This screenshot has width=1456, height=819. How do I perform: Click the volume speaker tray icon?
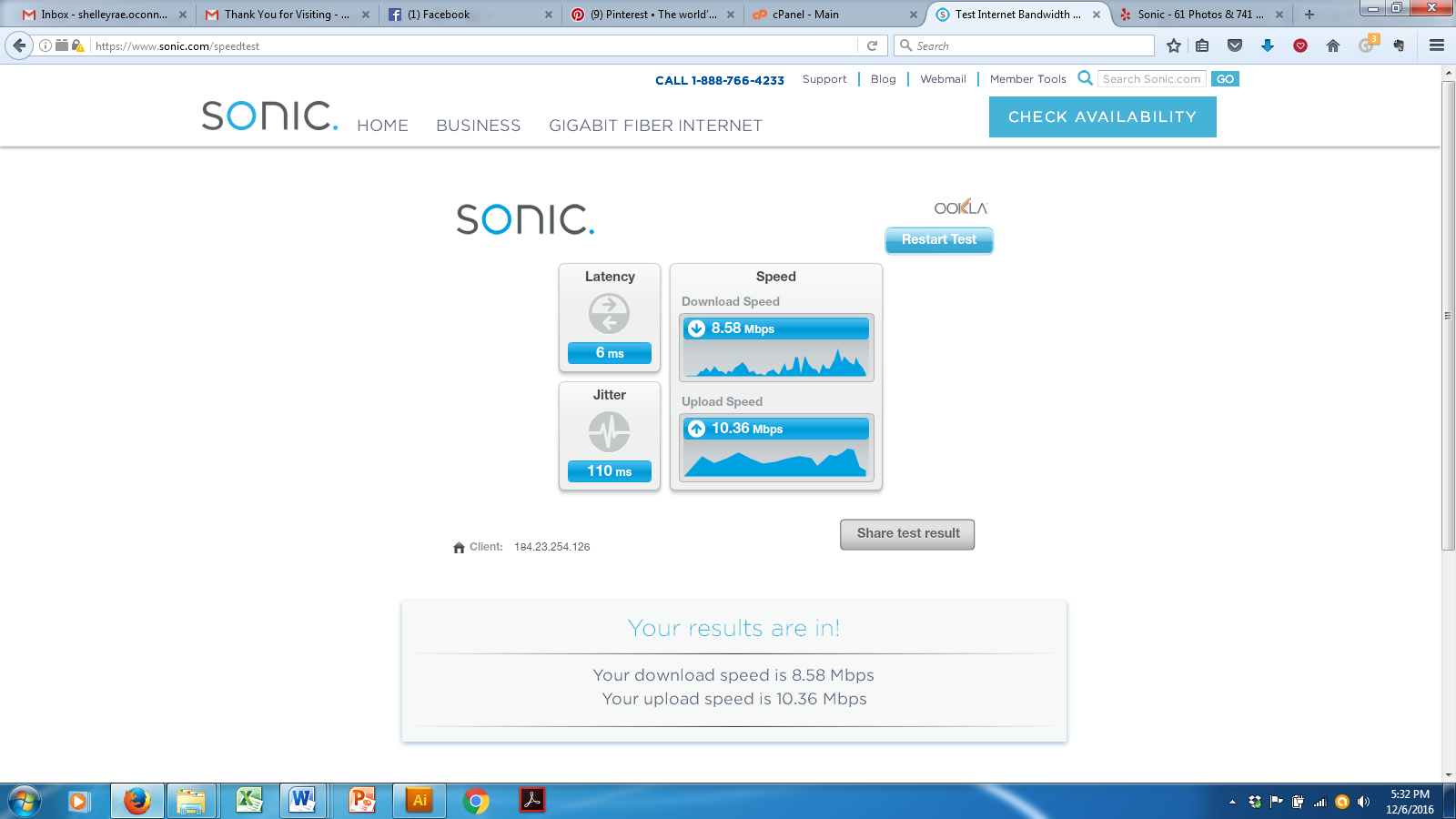point(1363,802)
